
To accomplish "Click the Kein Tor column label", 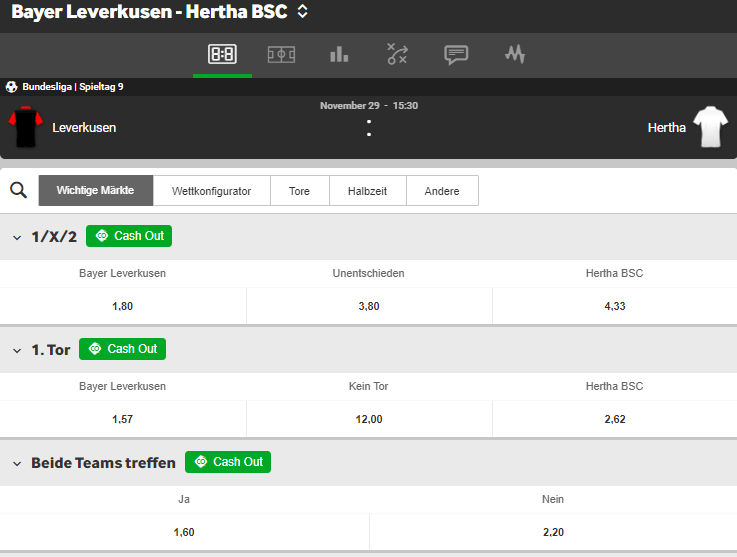I will click(368, 386).
